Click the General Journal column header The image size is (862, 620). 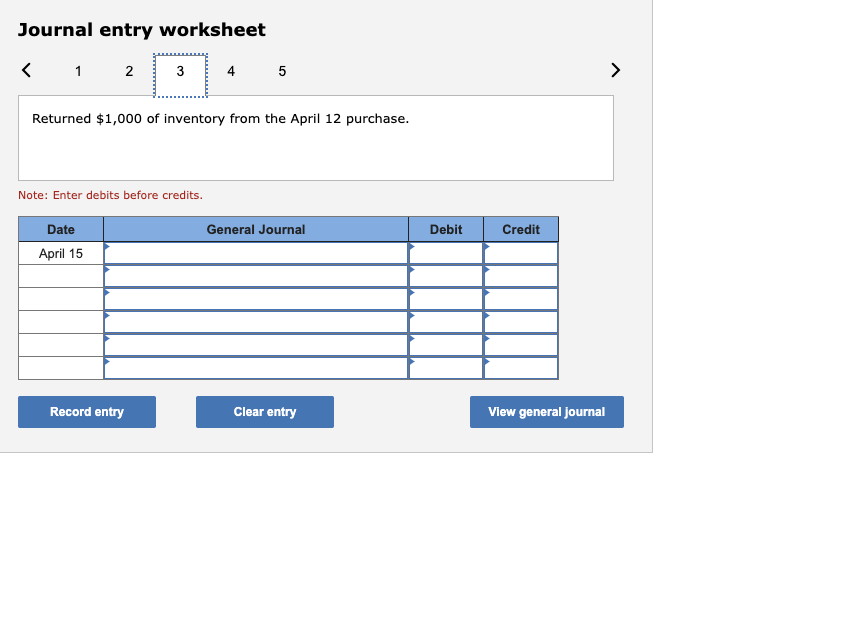(x=256, y=229)
